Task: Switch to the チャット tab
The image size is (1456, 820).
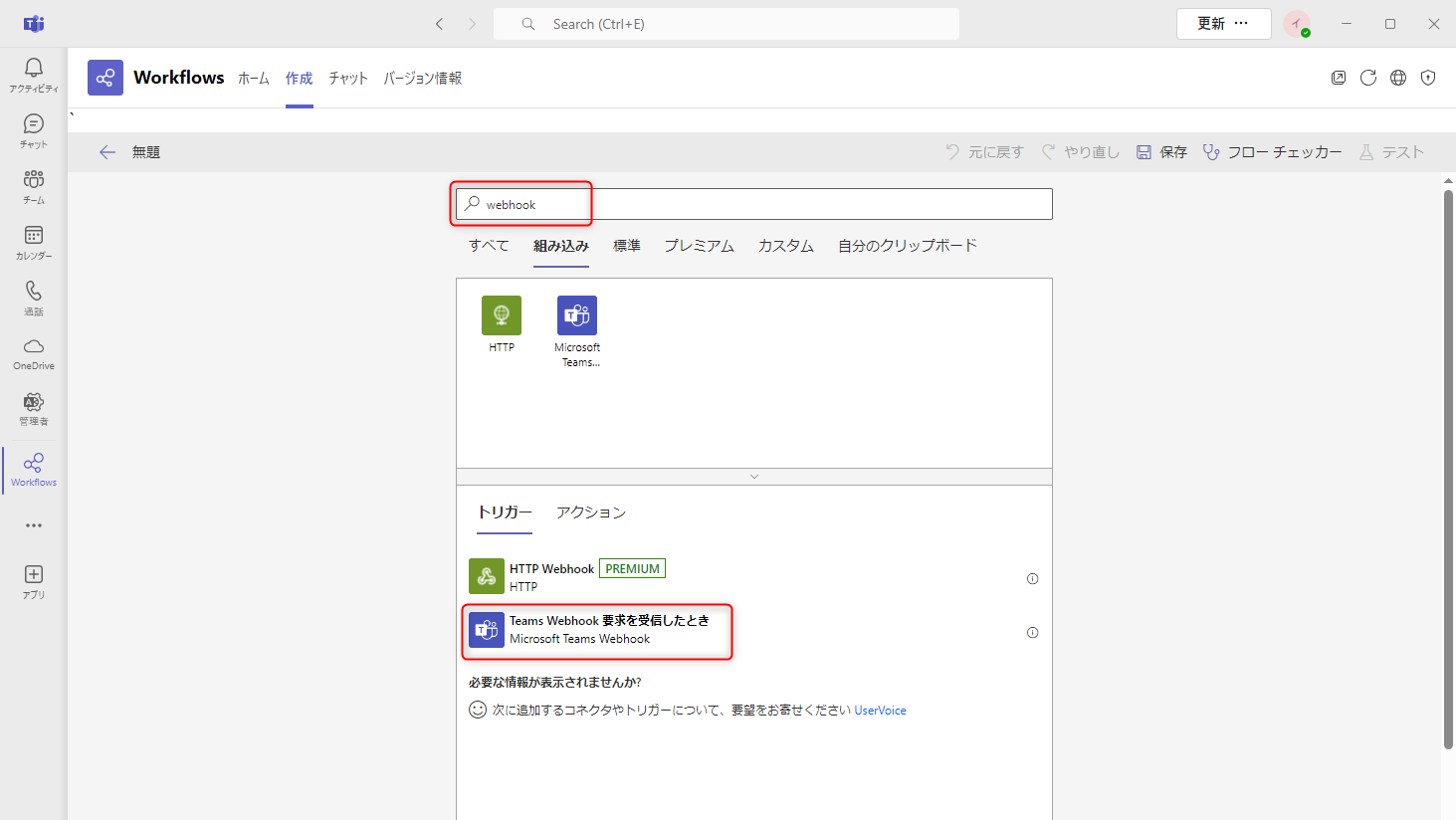Action: [x=348, y=78]
